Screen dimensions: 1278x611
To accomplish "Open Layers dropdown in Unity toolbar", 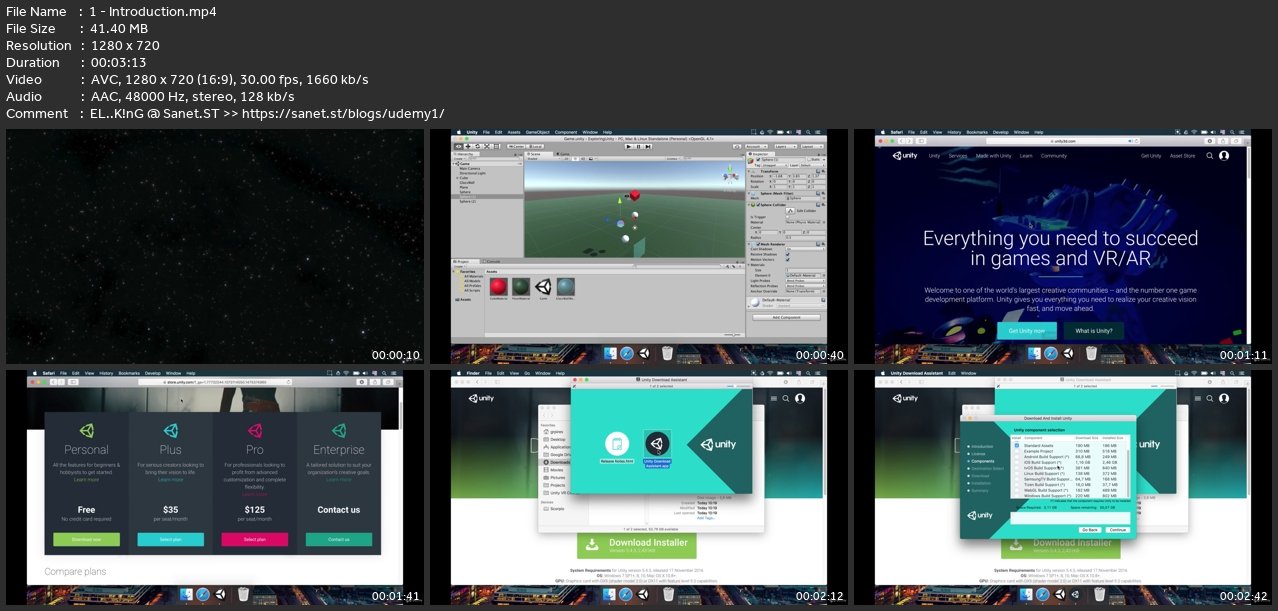I will 786,147.
